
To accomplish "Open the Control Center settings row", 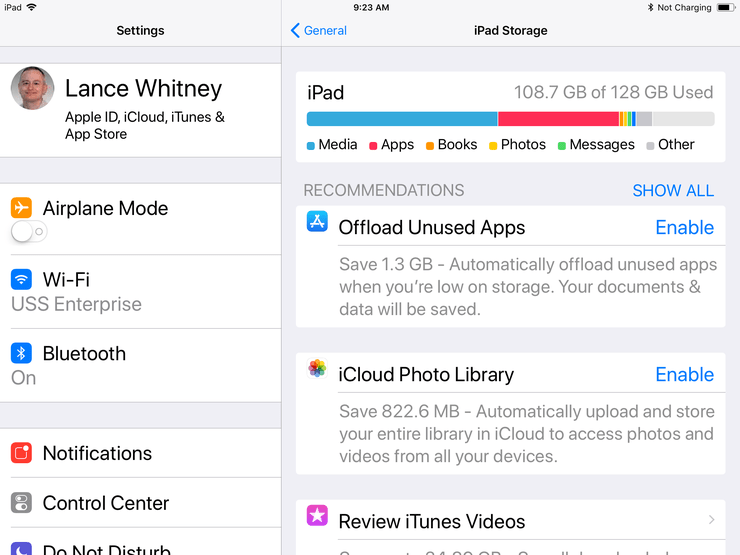I will [141, 503].
